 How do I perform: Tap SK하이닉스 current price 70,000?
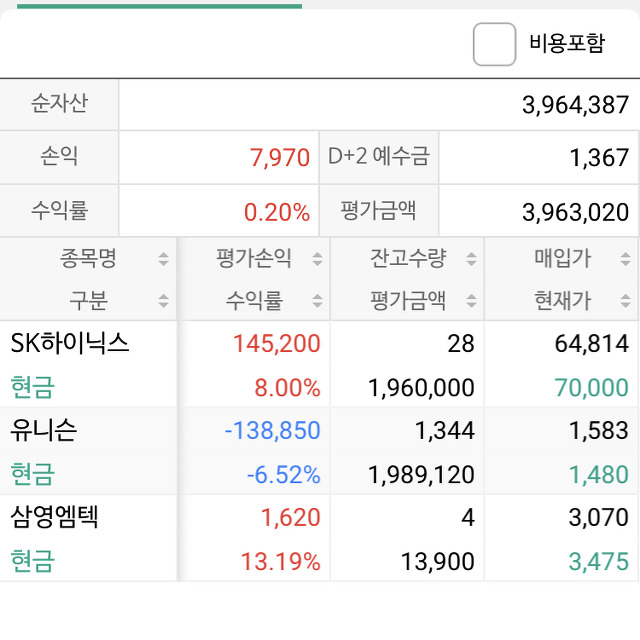tap(598, 388)
